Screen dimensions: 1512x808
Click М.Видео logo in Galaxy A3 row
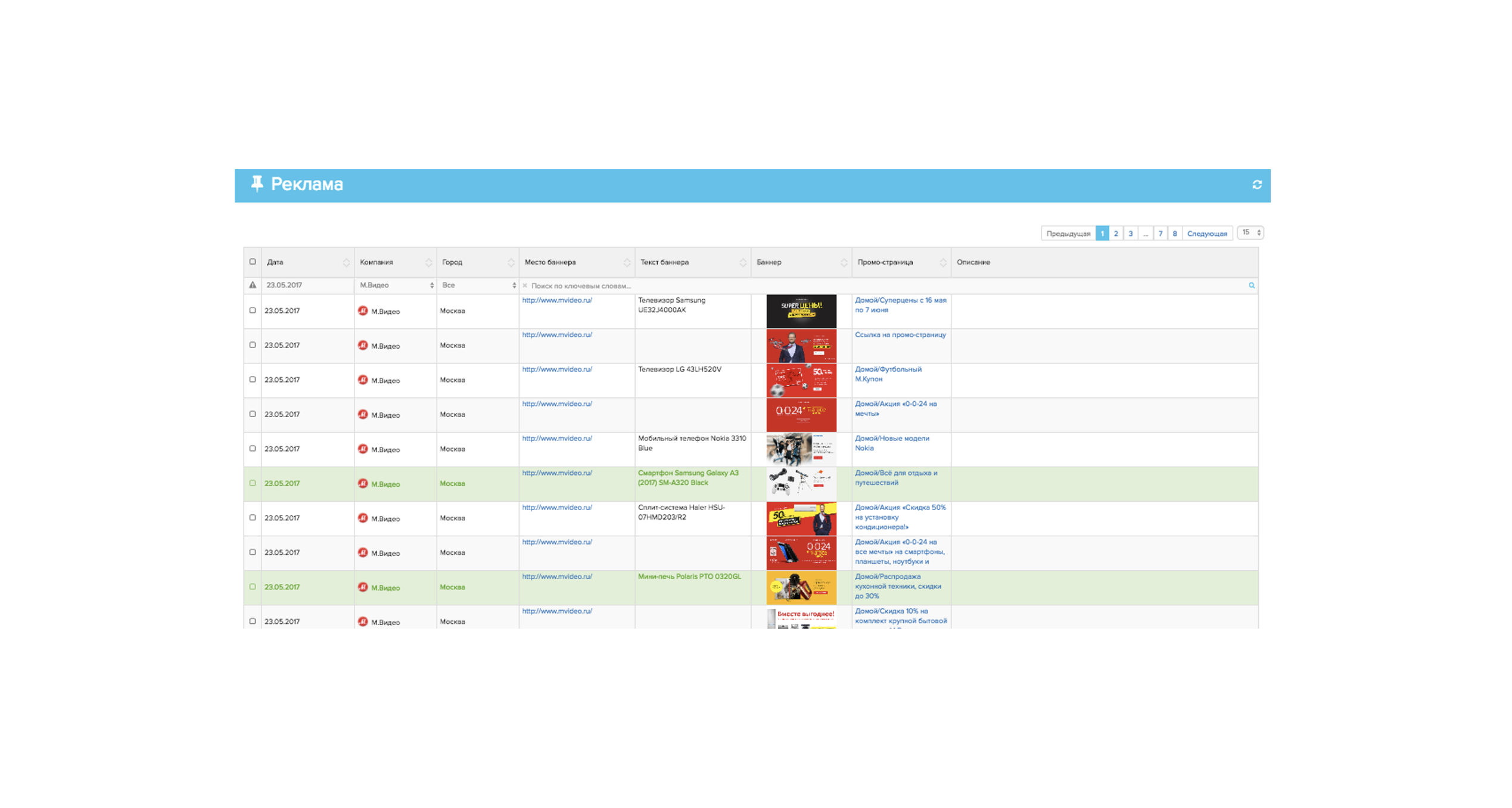click(363, 483)
